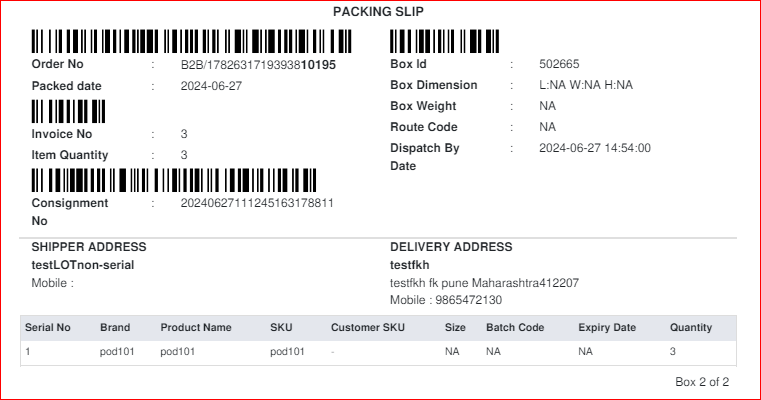761x400 pixels.
Task: Click the Serial No column header
Action: click(x=48, y=328)
